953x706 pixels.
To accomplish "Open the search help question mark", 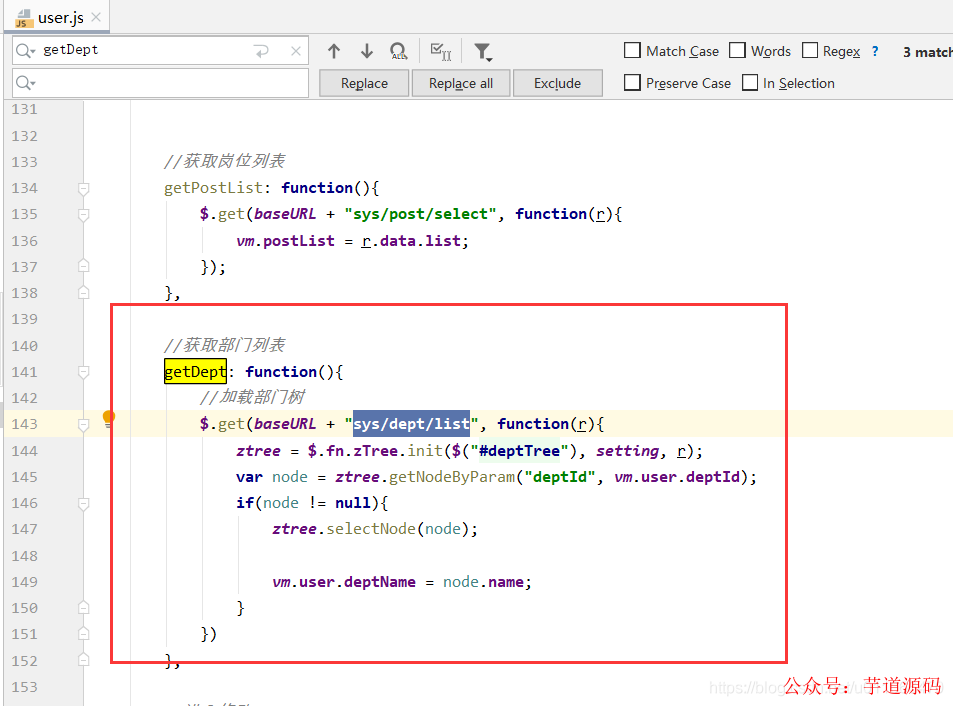I will (x=875, y=51).
